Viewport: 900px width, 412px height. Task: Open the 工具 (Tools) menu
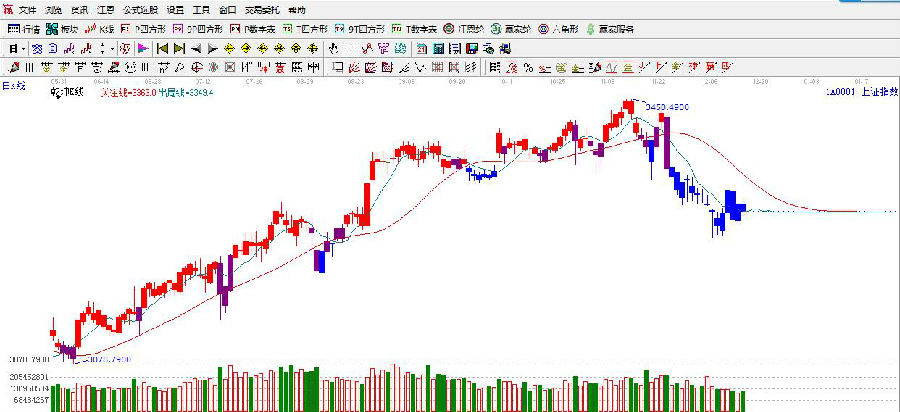coord(200,9)
